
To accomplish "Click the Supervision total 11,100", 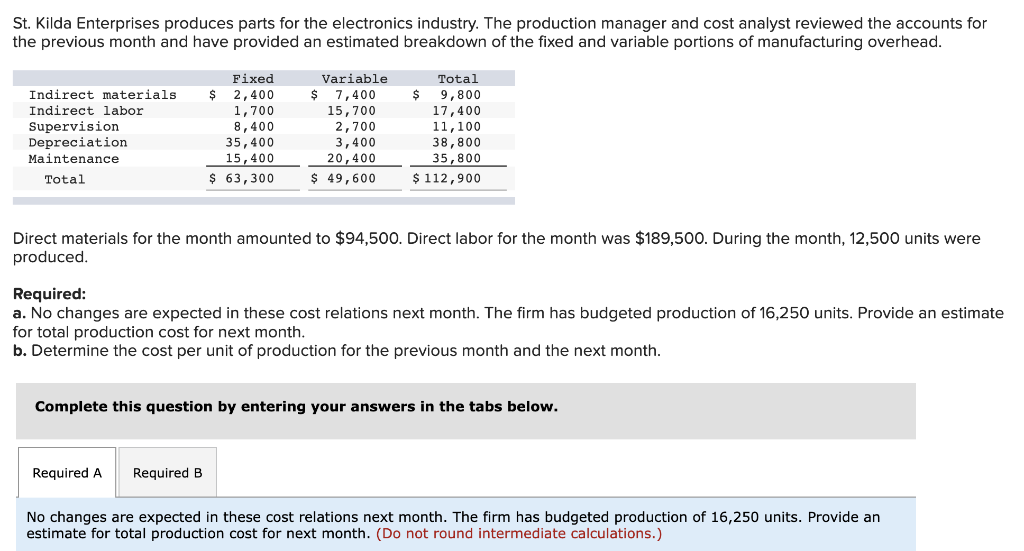I will [x=456, y=127].
